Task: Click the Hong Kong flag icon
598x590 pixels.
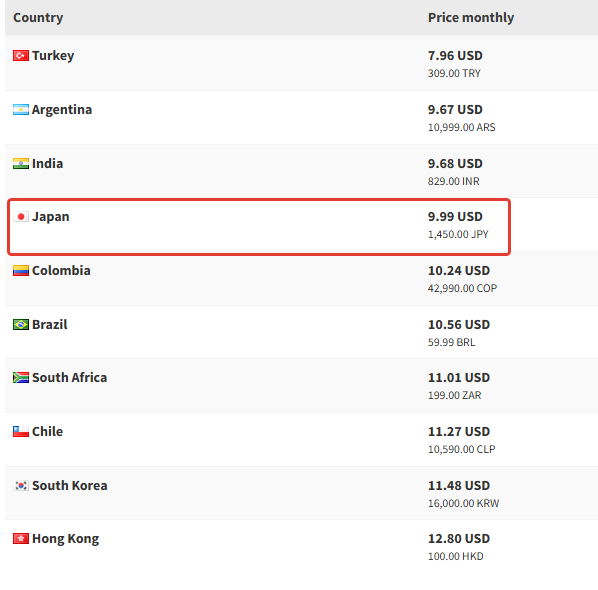Action: point(21,539)
